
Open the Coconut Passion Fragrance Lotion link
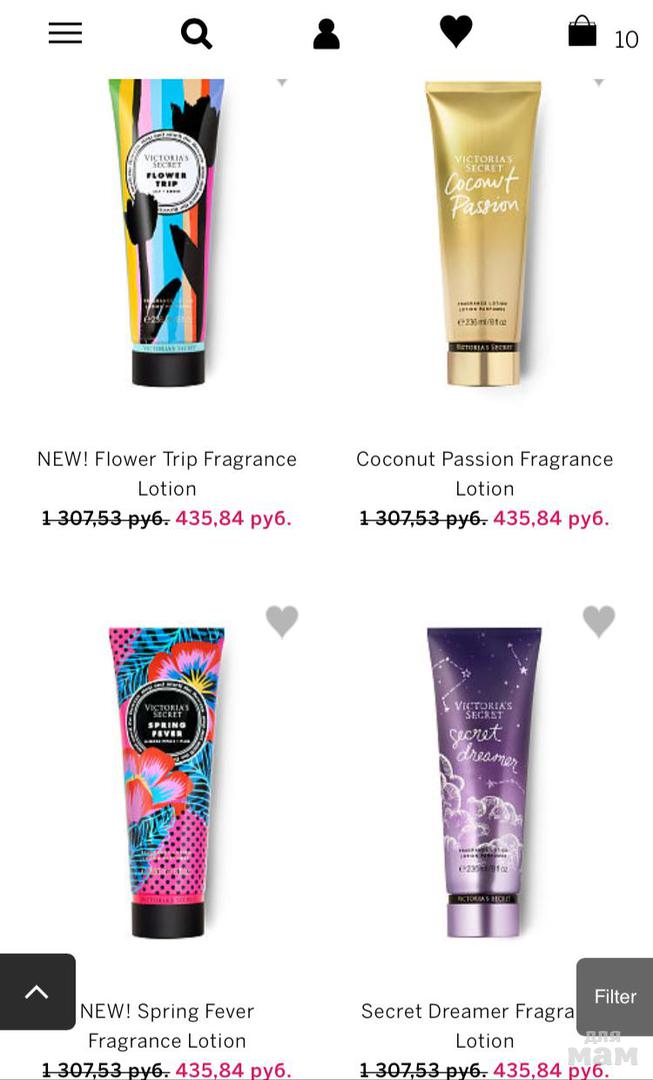tap(484, 474)
